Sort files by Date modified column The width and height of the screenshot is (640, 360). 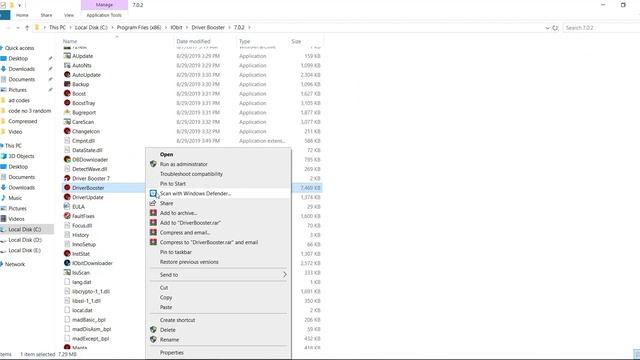click(193, 41)
